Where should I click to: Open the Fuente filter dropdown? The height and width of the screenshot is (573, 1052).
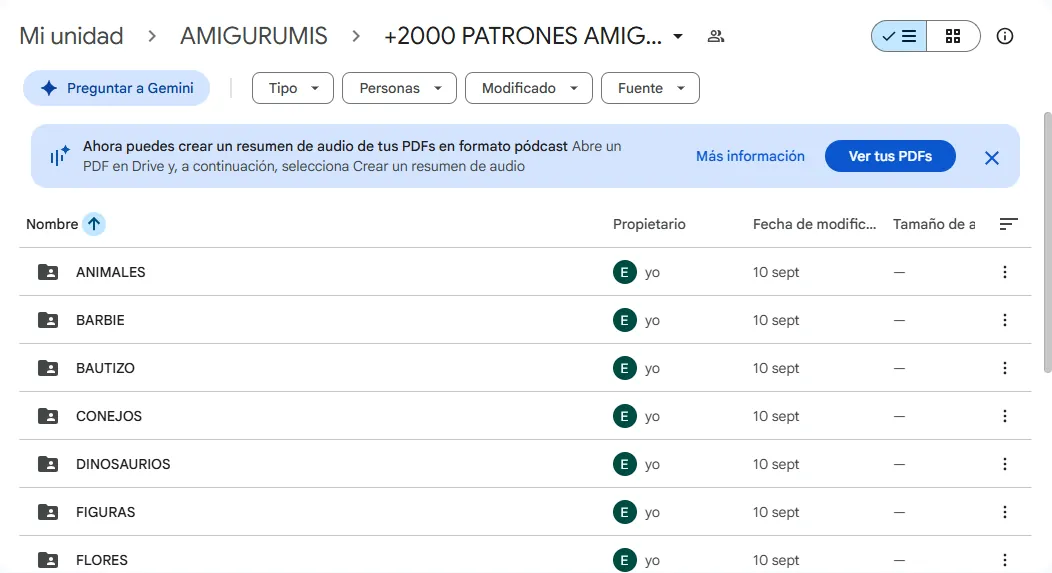pyautogui.click(x=650, y=88)
